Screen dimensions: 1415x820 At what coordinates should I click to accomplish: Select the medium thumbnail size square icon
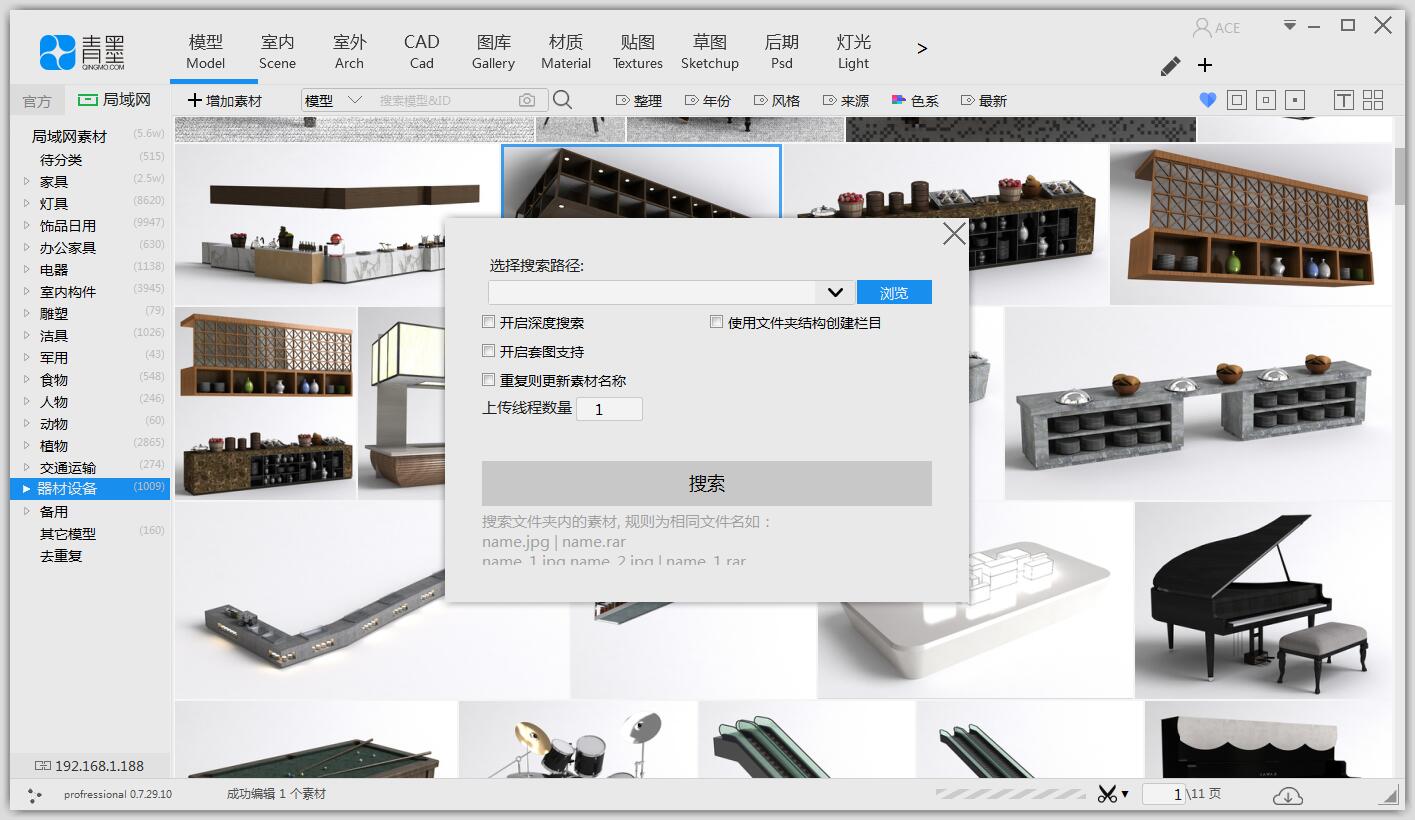coord(1266,100)
